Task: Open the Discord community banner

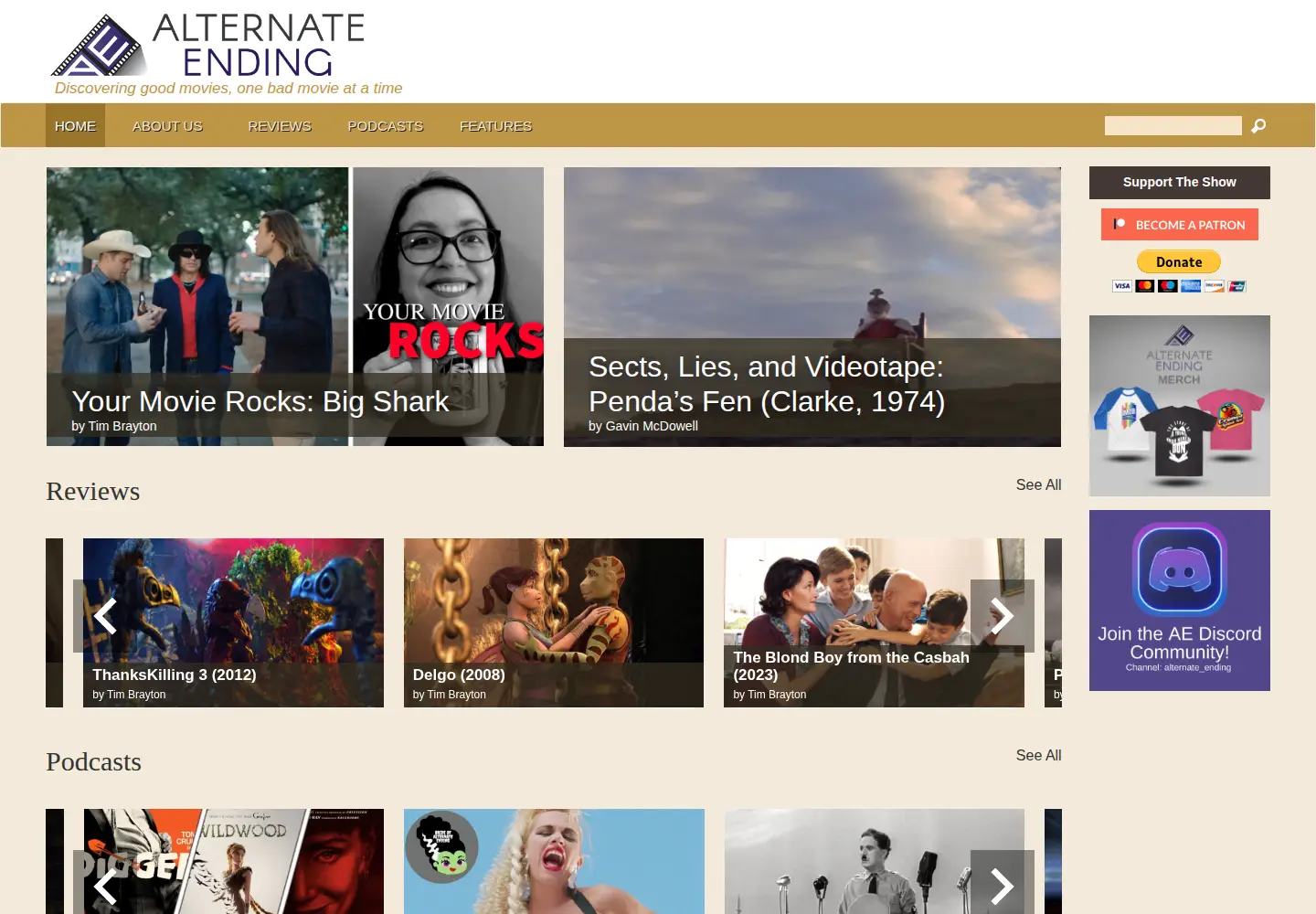Action: [x=1180, y=600]
